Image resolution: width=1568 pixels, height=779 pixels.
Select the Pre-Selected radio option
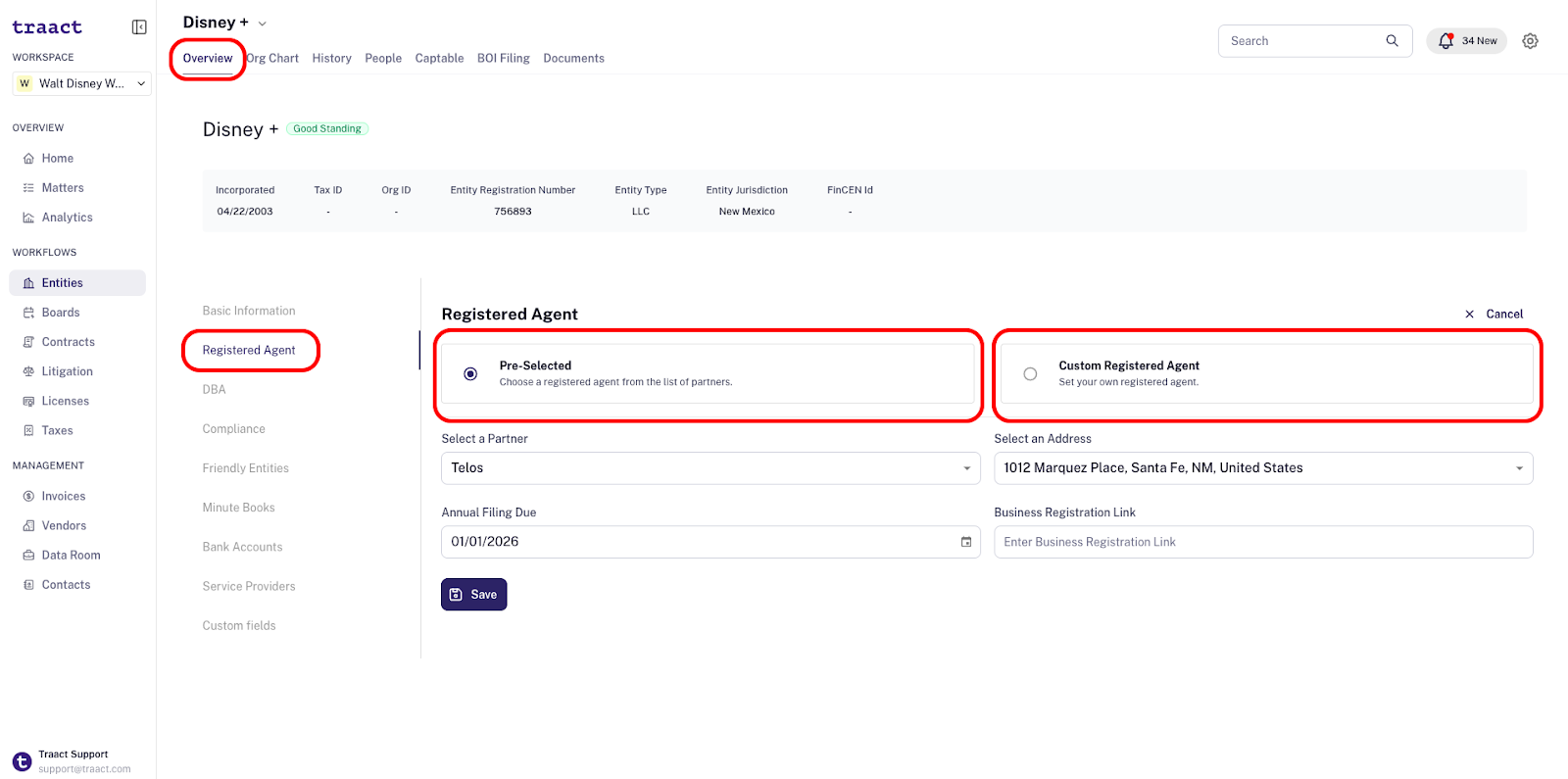click(x=470, y=373)
